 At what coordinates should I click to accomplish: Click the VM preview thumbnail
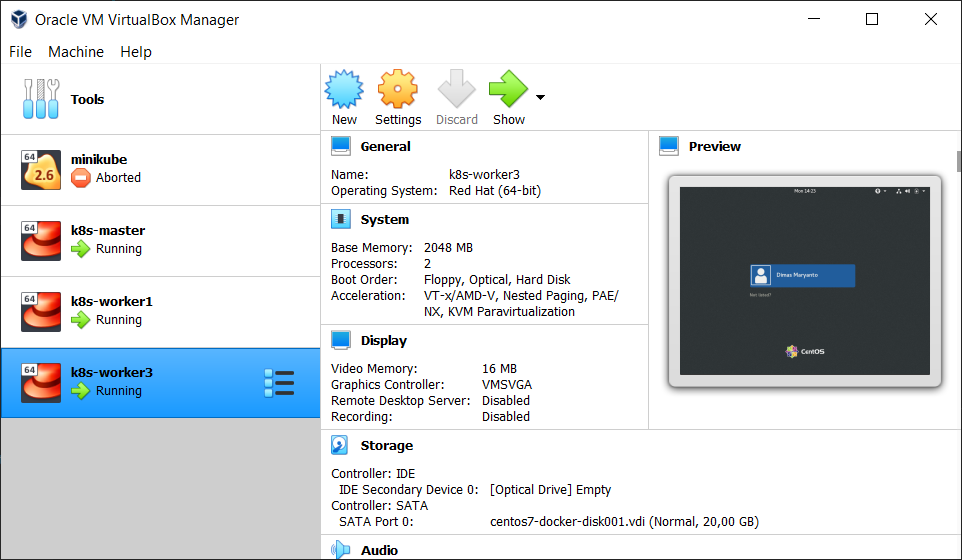[804, 281]
